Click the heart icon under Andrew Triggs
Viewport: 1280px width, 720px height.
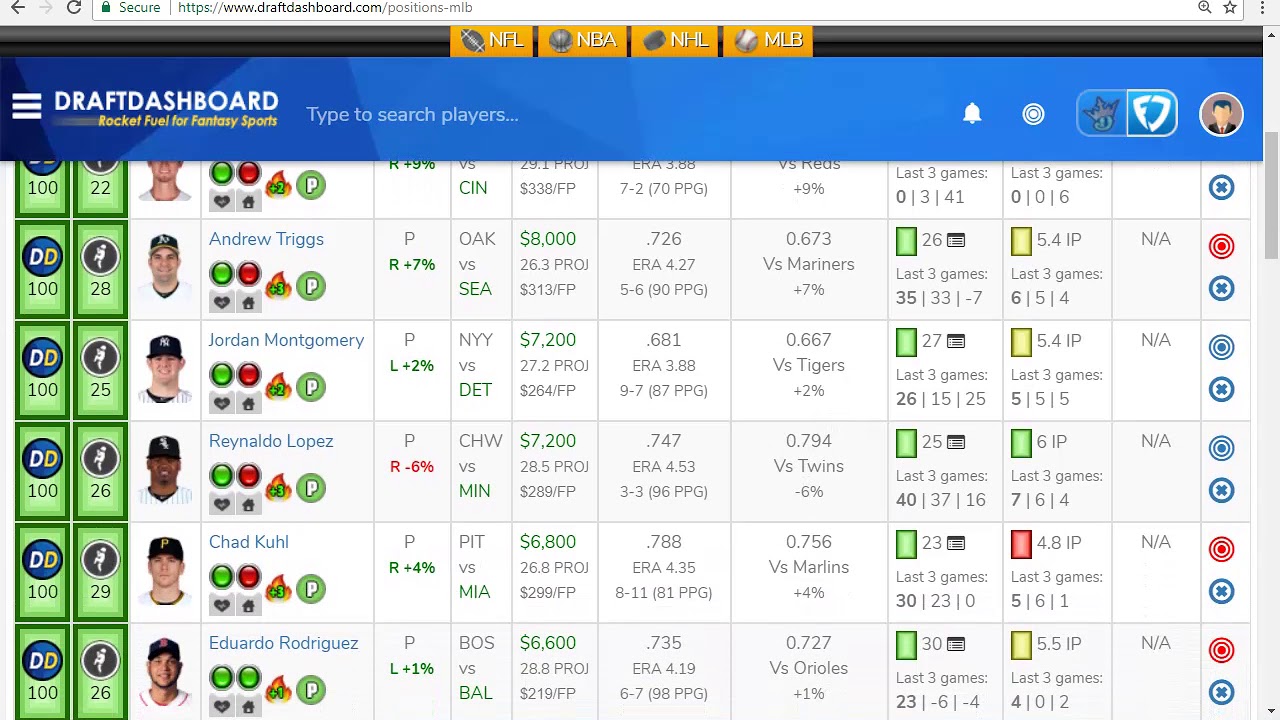(222, 302)
